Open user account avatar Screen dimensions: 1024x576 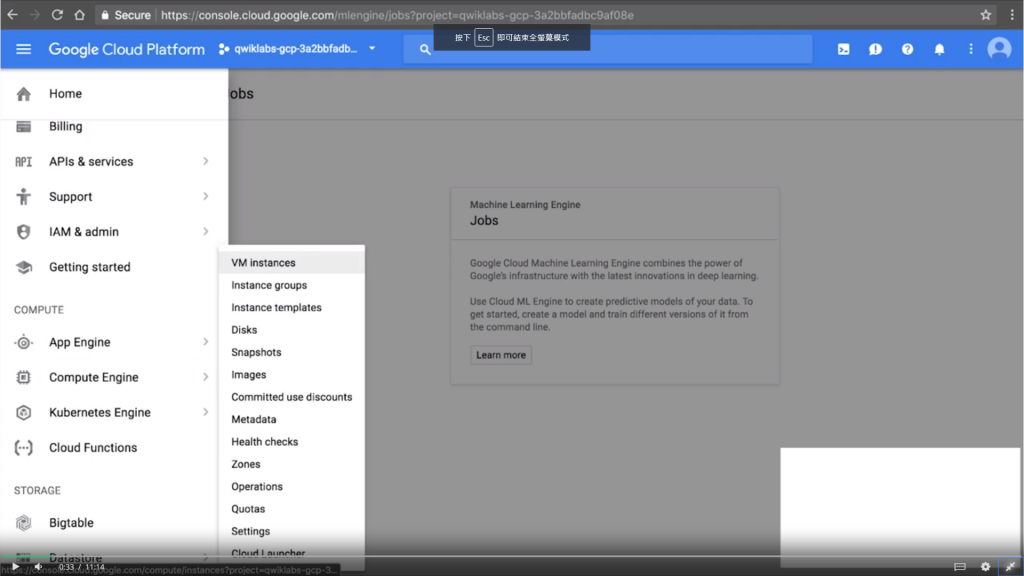coord(999,49)
